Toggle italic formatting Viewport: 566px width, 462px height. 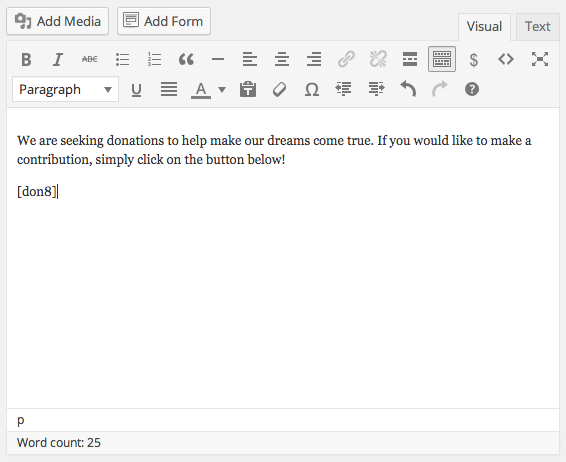(x=58, y=59)
